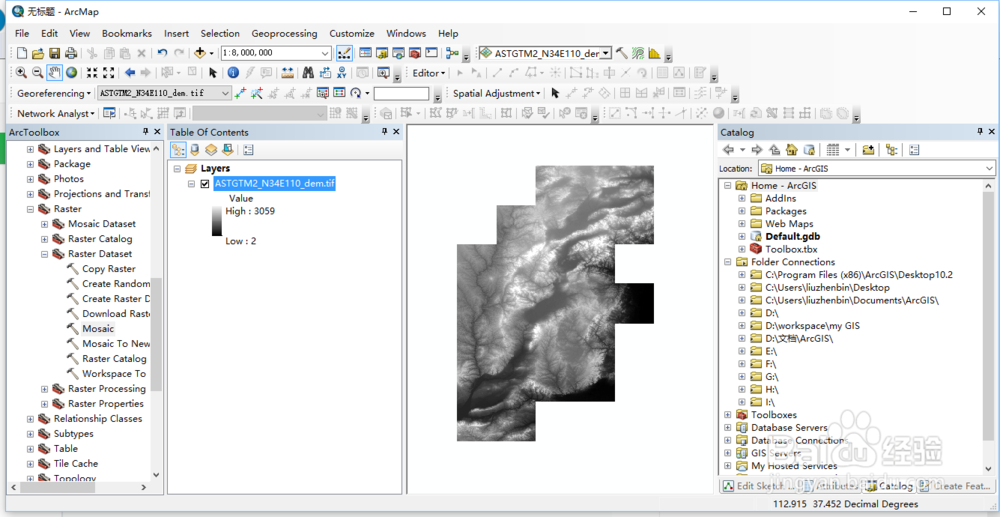
Task: Click the black-to-white elevation color ramp
Action: (217, 221)
